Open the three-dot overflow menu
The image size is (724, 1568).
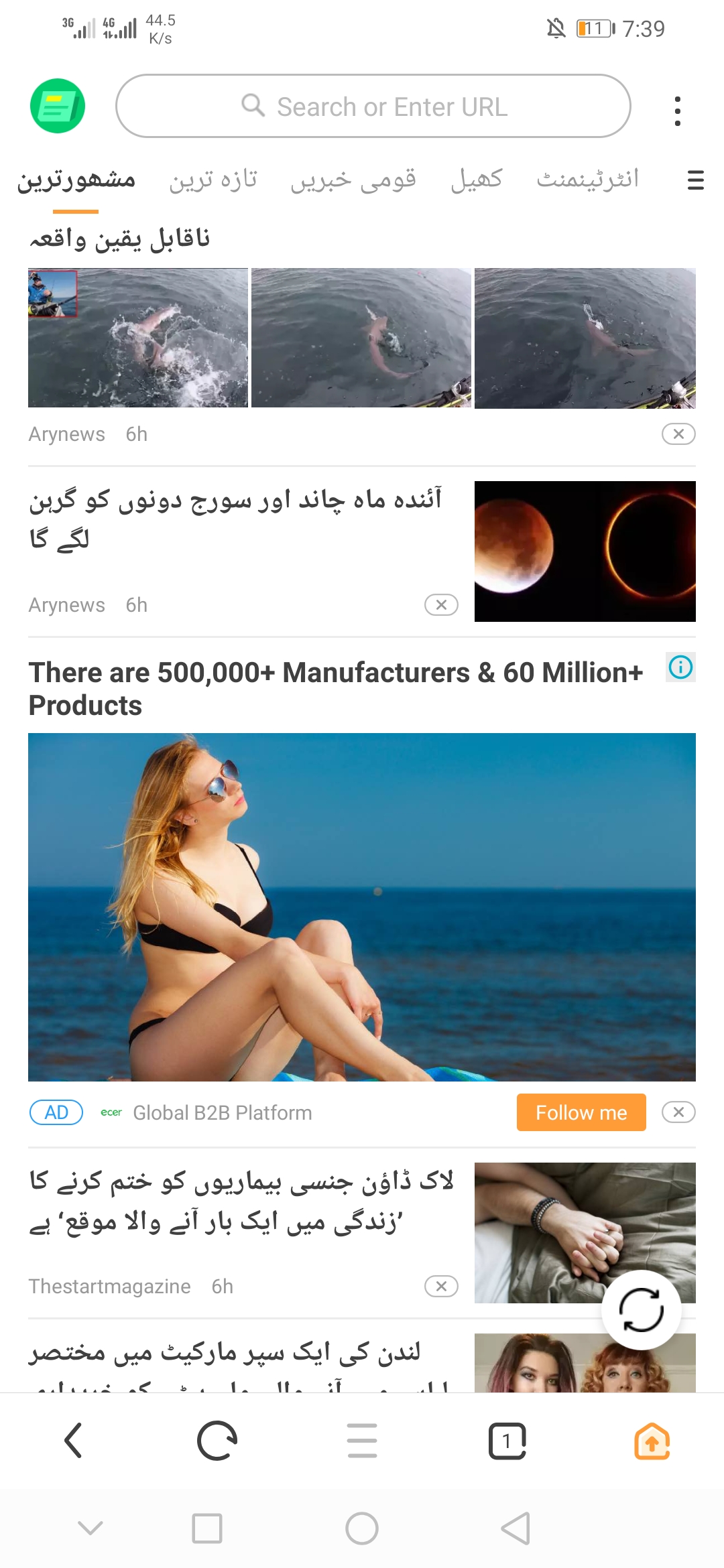click(678, 111)
